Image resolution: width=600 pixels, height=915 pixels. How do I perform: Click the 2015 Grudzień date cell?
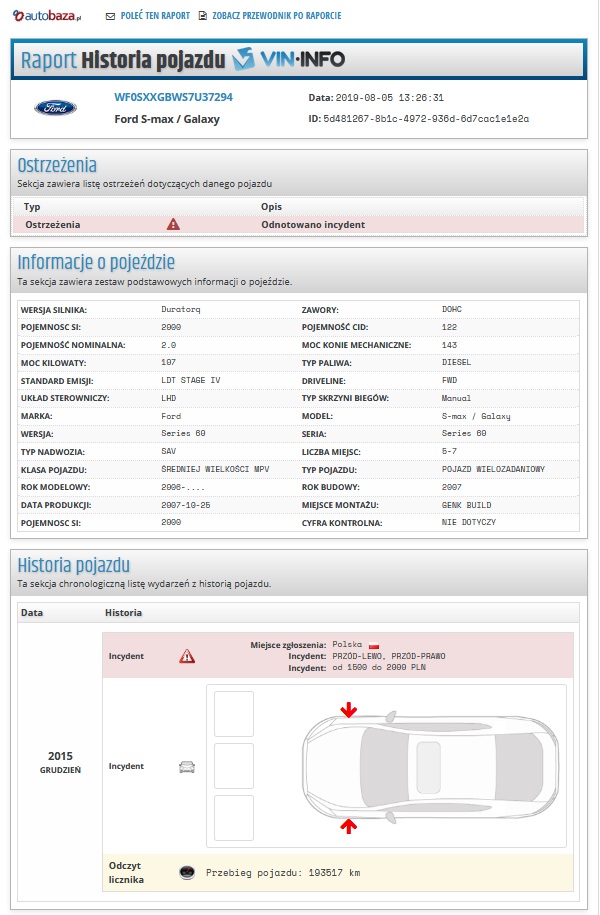point(60,762)
